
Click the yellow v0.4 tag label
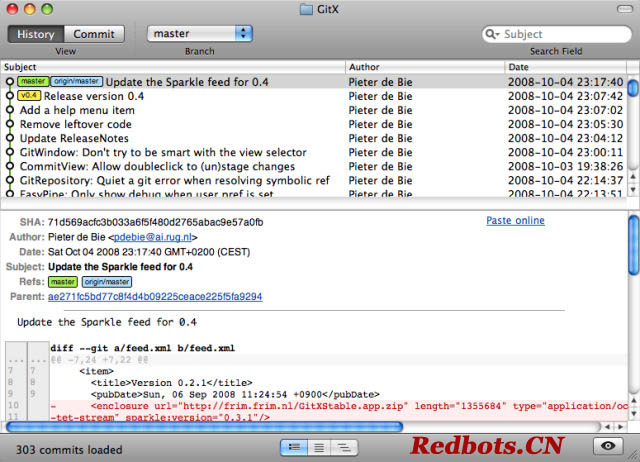(29, 96)
